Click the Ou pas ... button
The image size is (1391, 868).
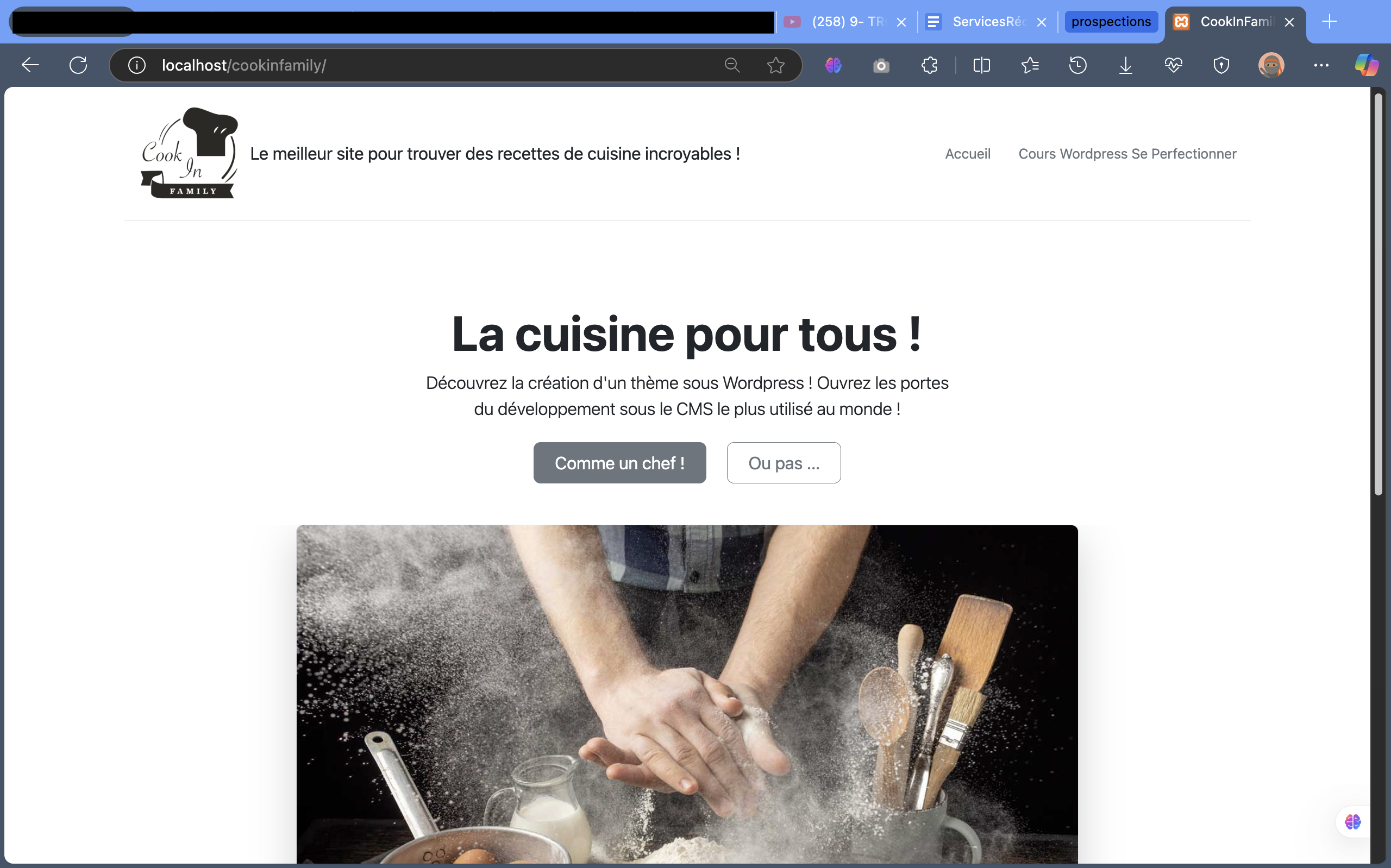tap(784, 463)
